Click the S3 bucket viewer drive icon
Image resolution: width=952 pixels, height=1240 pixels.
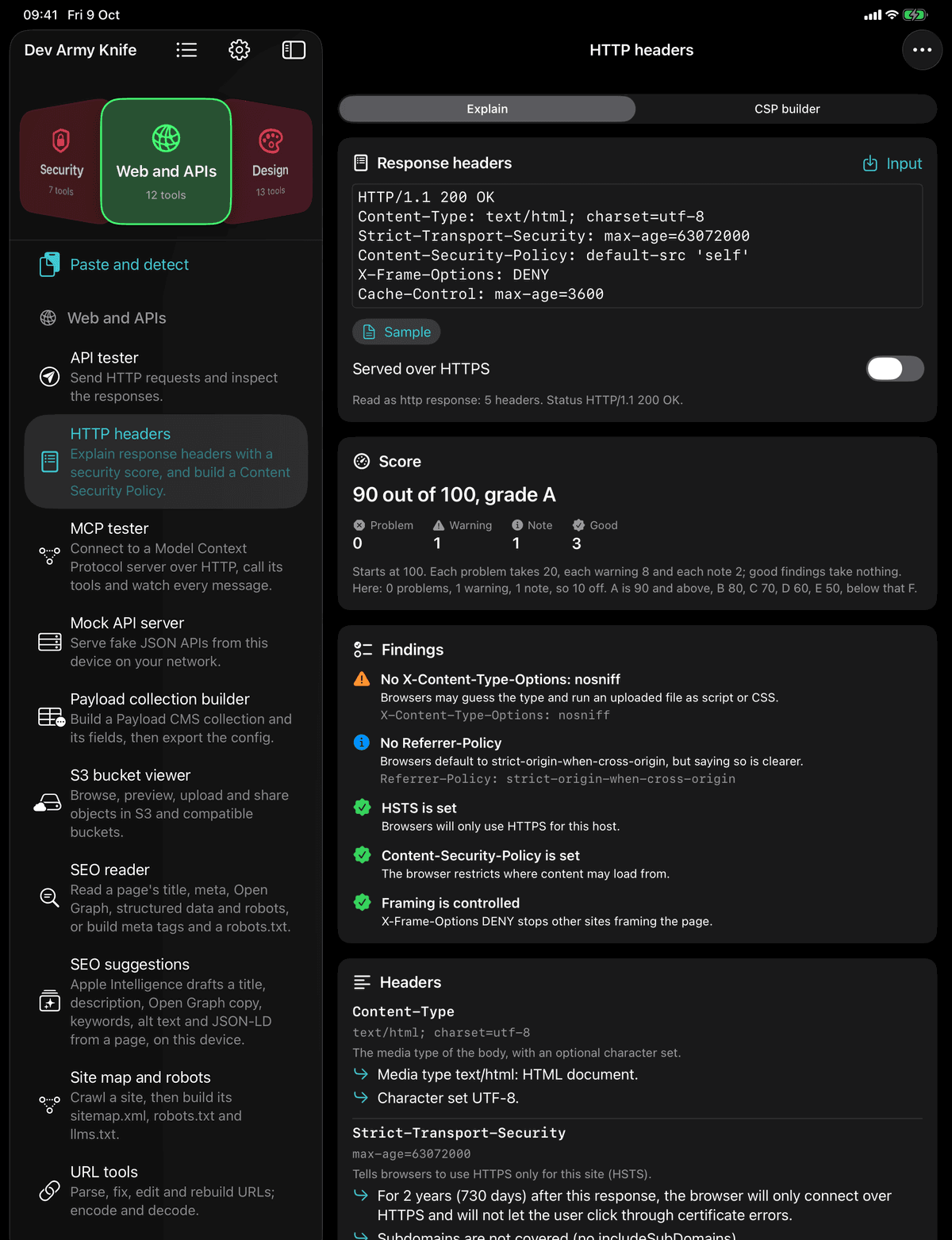(x=48, y=803)
